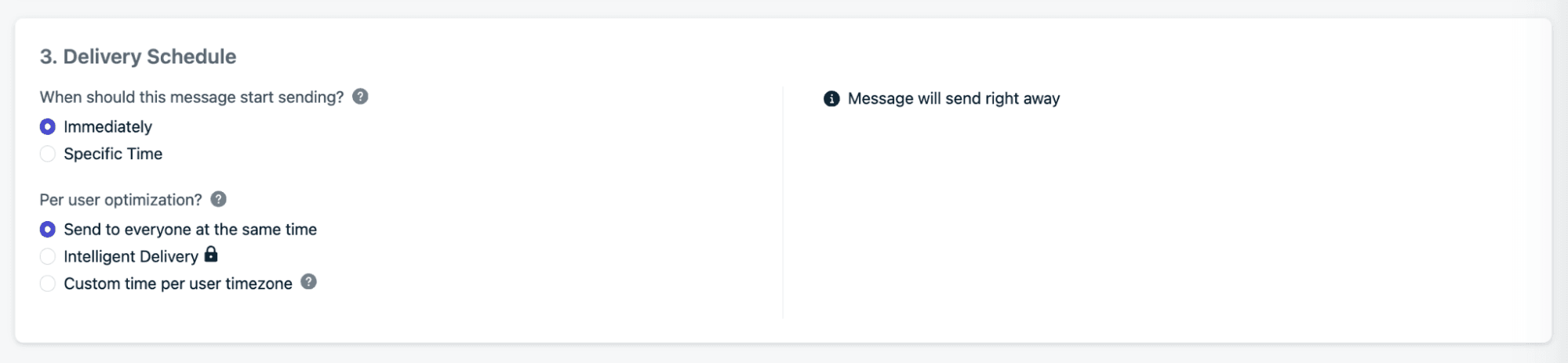Click the "Custom time per user timezone" label text
The width and height of the screenshot is (1568, 363).
[177, 284]
